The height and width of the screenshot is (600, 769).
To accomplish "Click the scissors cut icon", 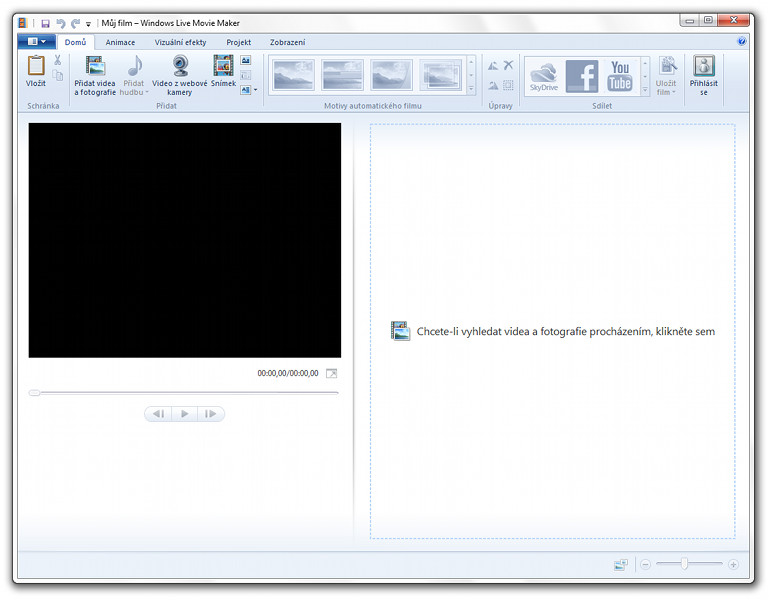I will point(57,60).
